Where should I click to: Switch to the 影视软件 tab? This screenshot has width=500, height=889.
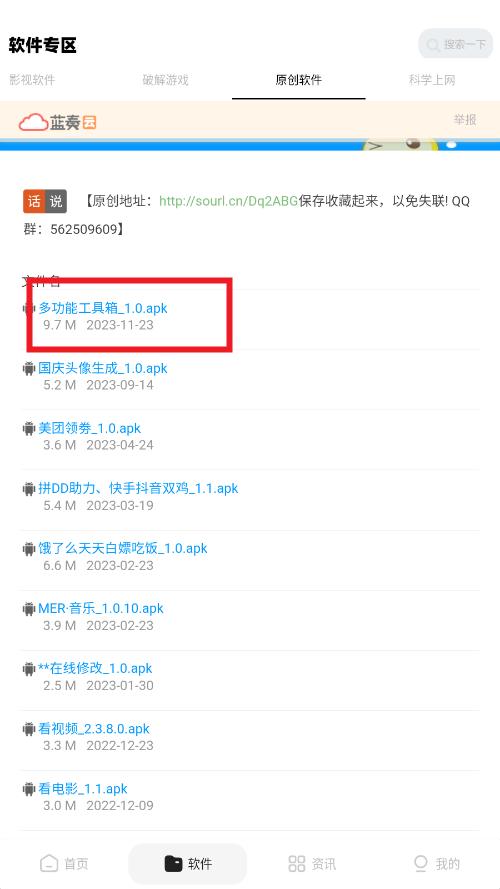tap(32, 80)
